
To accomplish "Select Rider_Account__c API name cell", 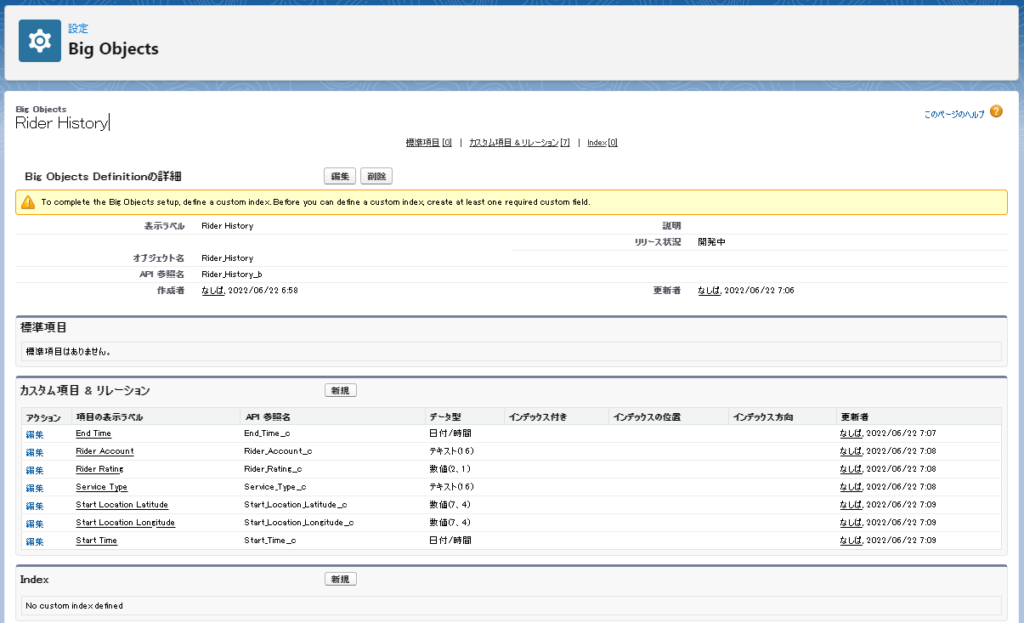I will 278,451.
